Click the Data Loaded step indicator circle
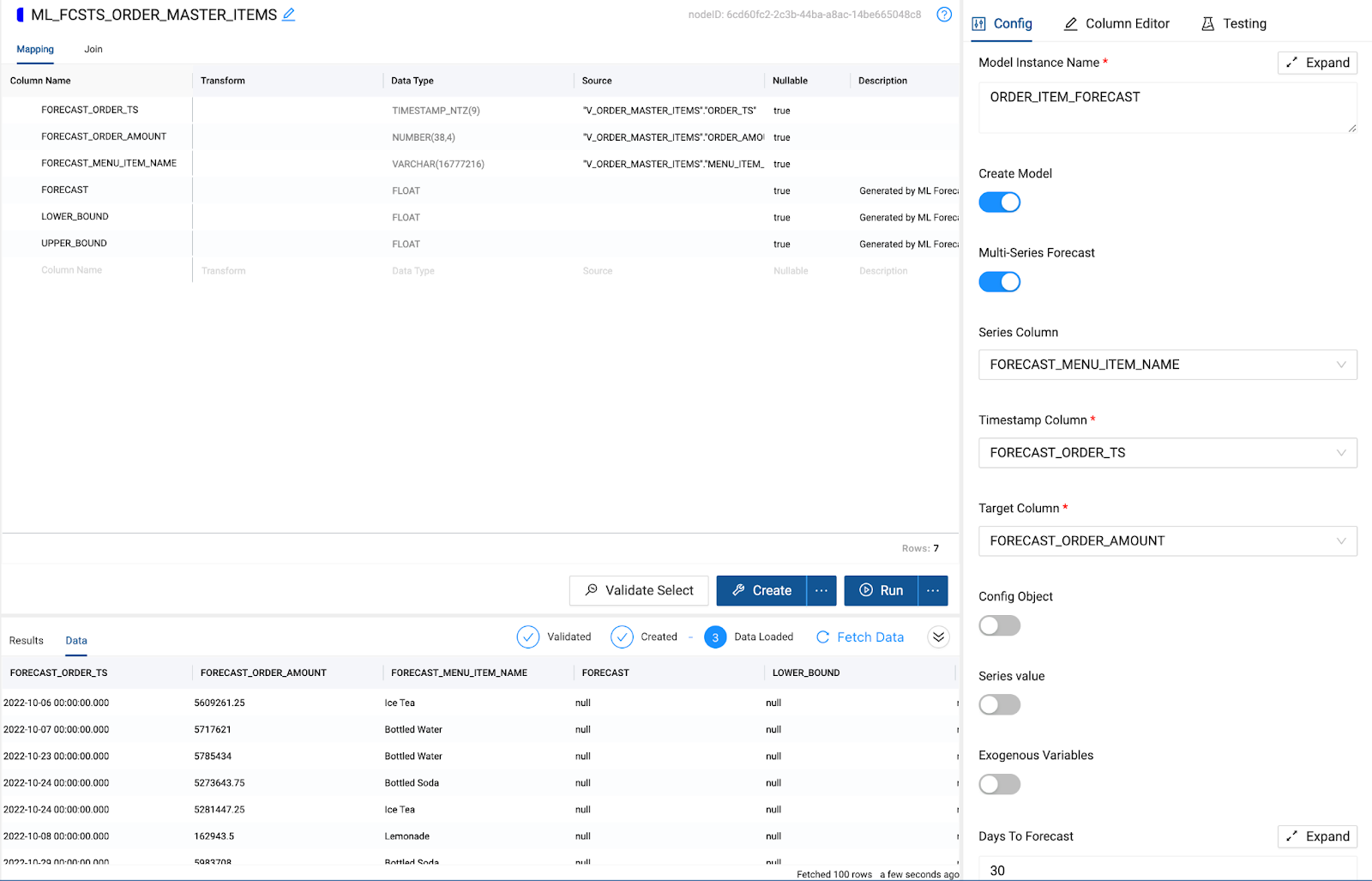The width and height of the screenshot is (1372, 881). (x=715, y=637)
